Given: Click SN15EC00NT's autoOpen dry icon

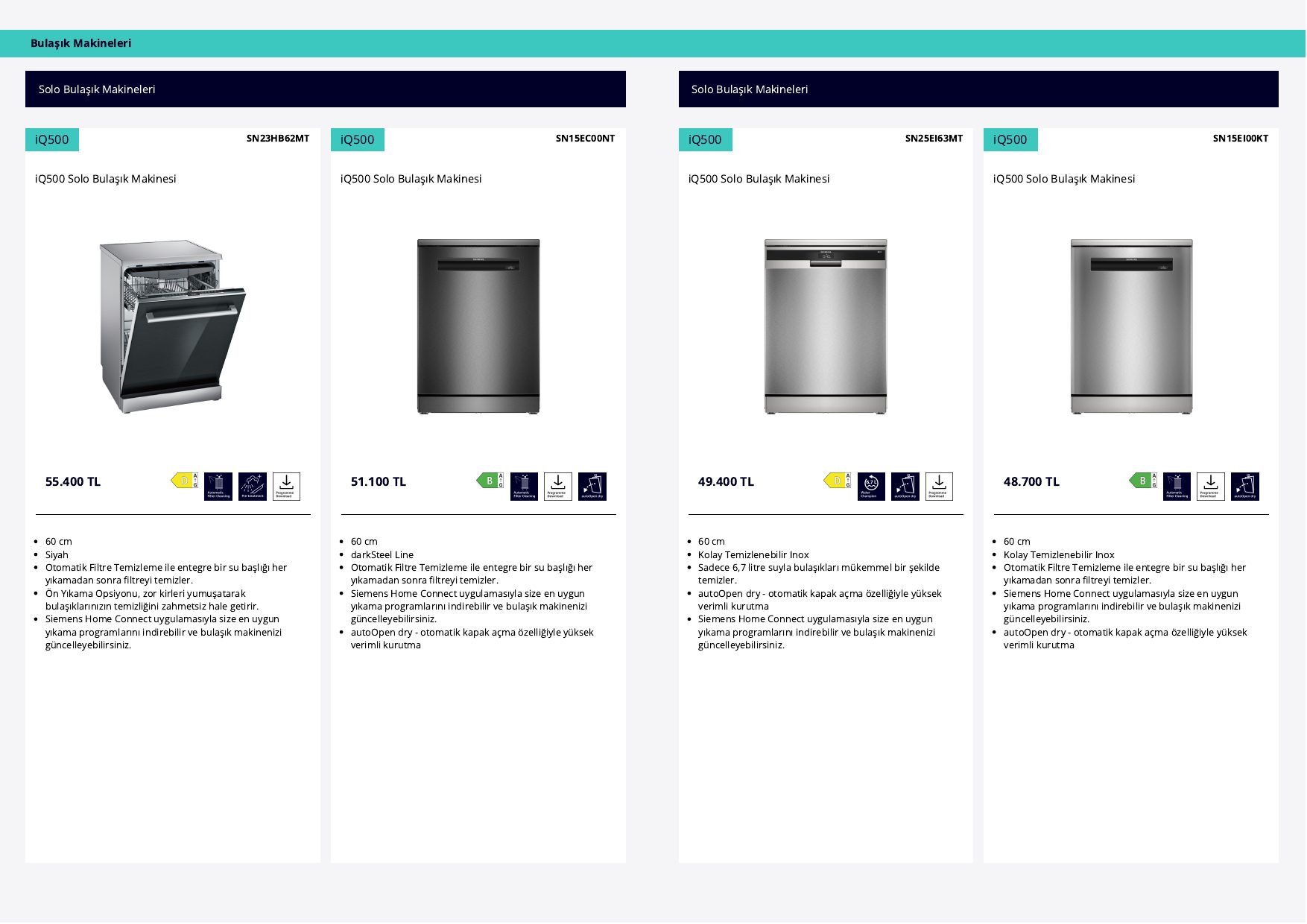Looking at the screenshot, I should pyautogui.click(x=592, y=487).
